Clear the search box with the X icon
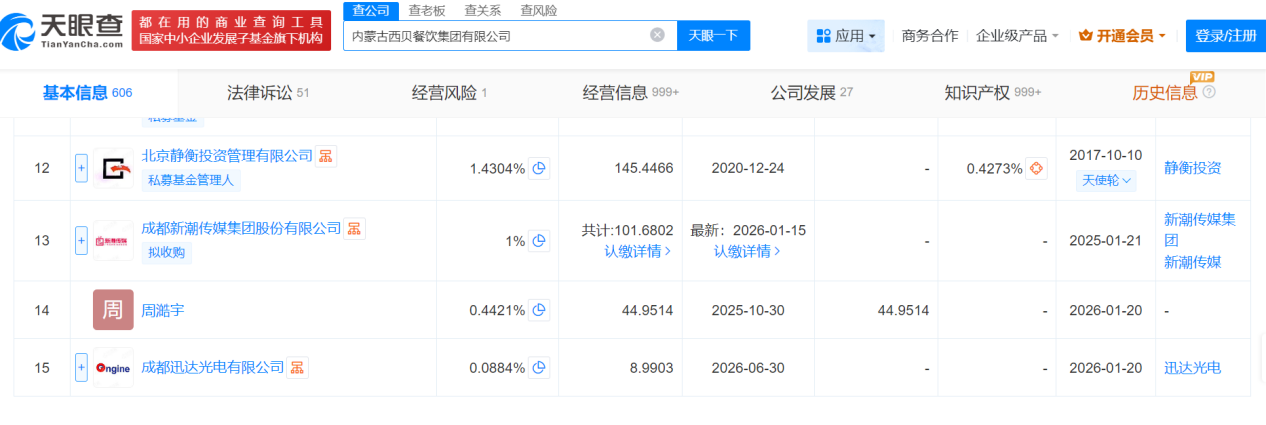 657,35
